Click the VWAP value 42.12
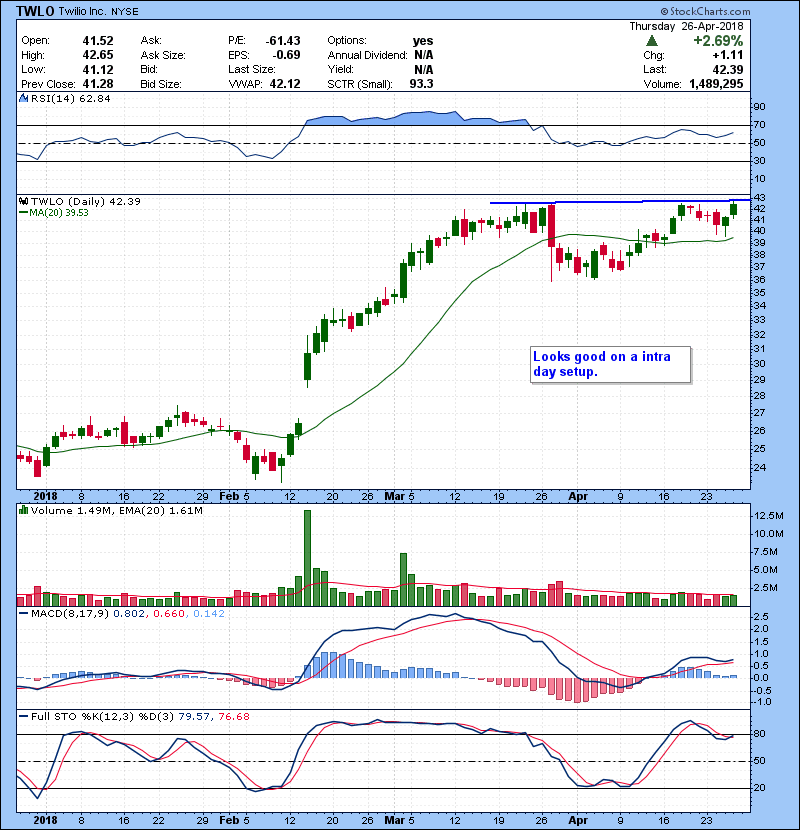Screen dimensions: 800x830 coord(285,84)
